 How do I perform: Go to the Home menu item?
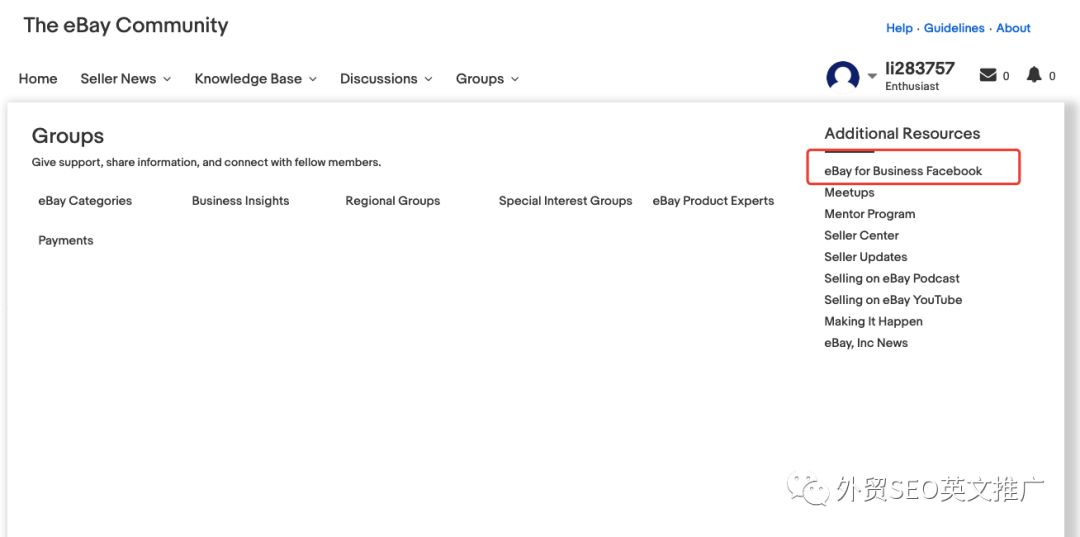[x=38, y=78]
